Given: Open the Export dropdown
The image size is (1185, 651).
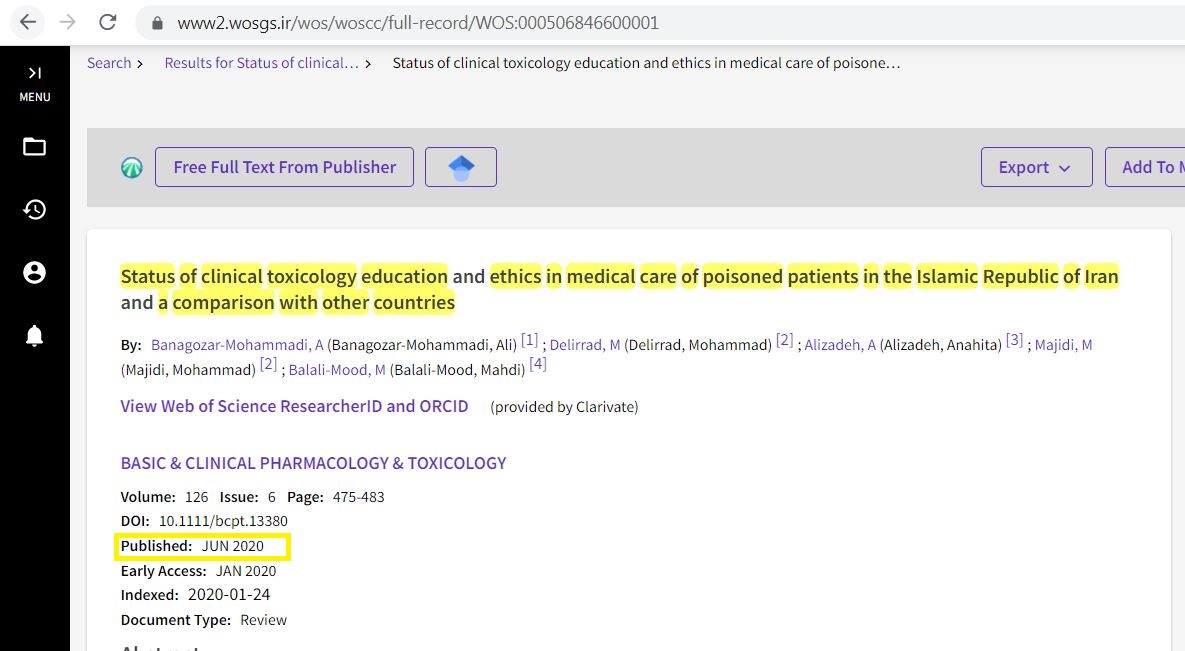Looking at the screenshot, I should pos(1034,167).
